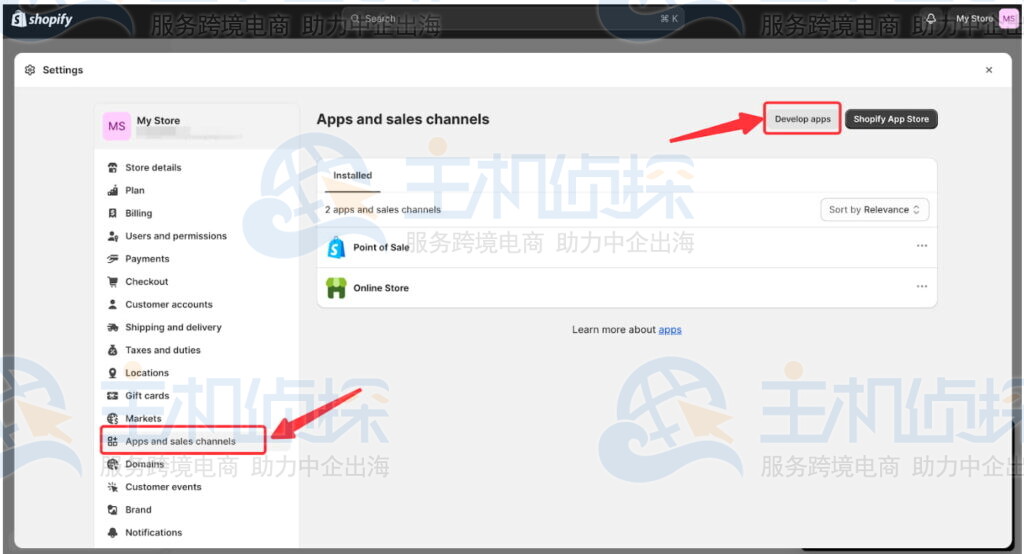Click the Payments icon in sidebar
Image resolution: width=1024 pixels, height=554 pixels.
112,259
